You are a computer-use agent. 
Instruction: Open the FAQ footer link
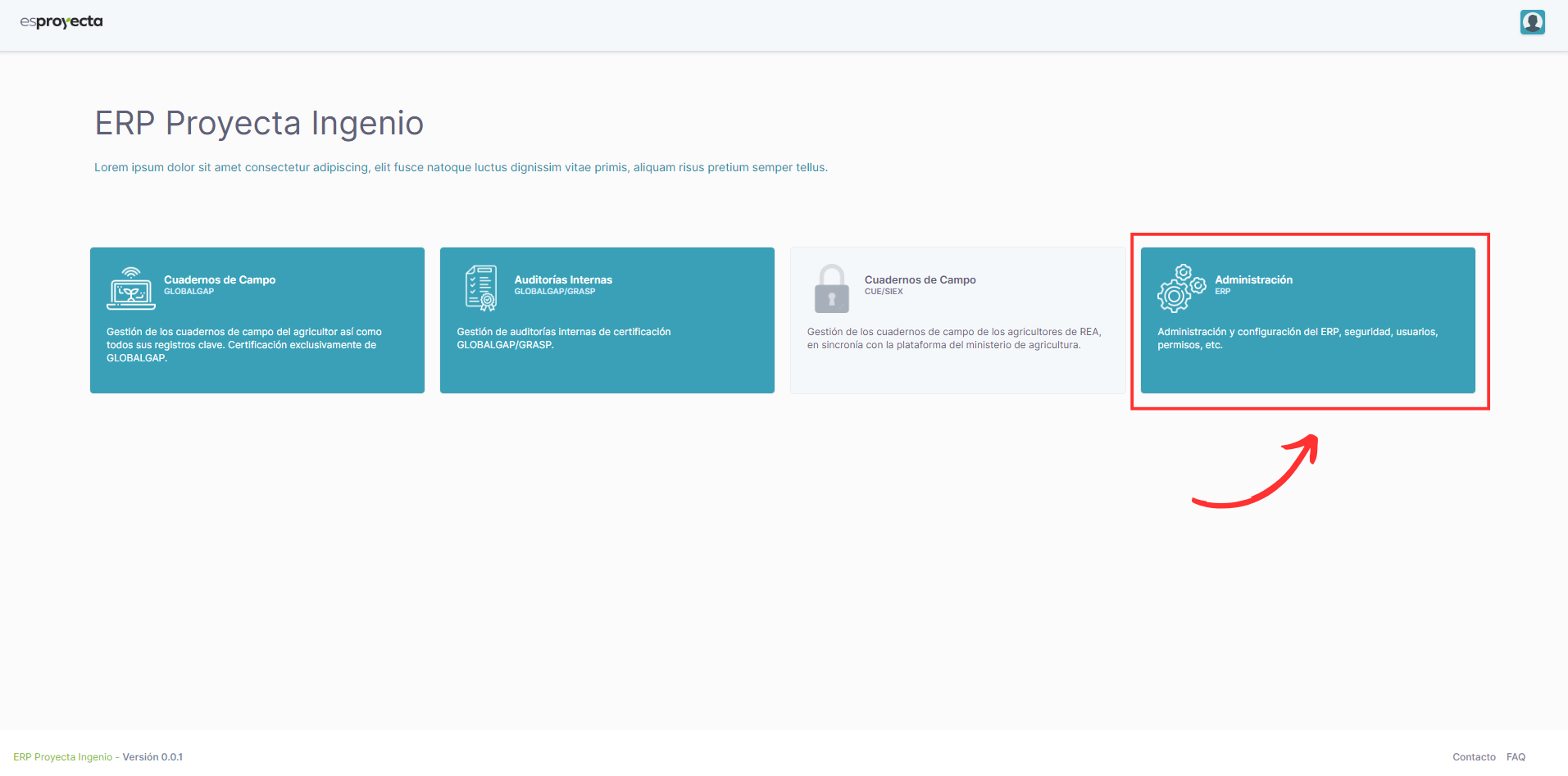pyautogui.click(x=1516, y=757)
